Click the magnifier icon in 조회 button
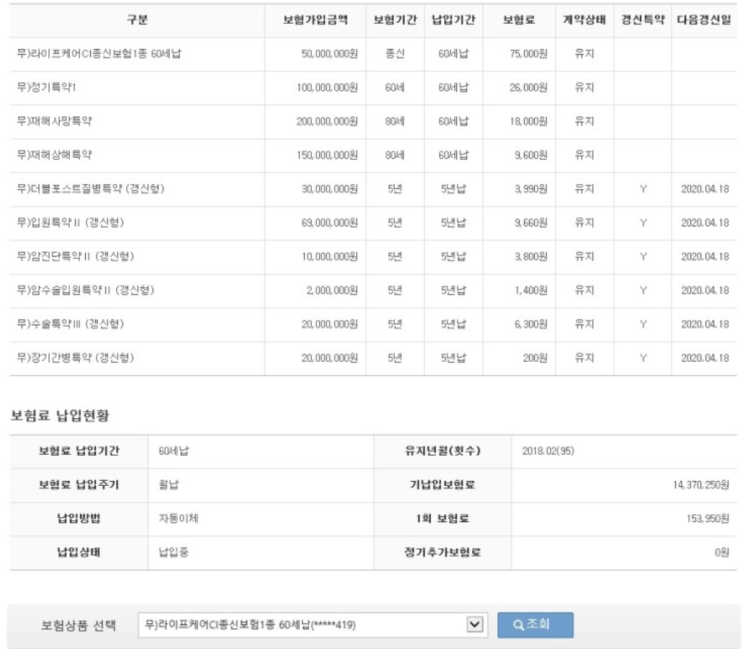 click(x=518, y=625)
